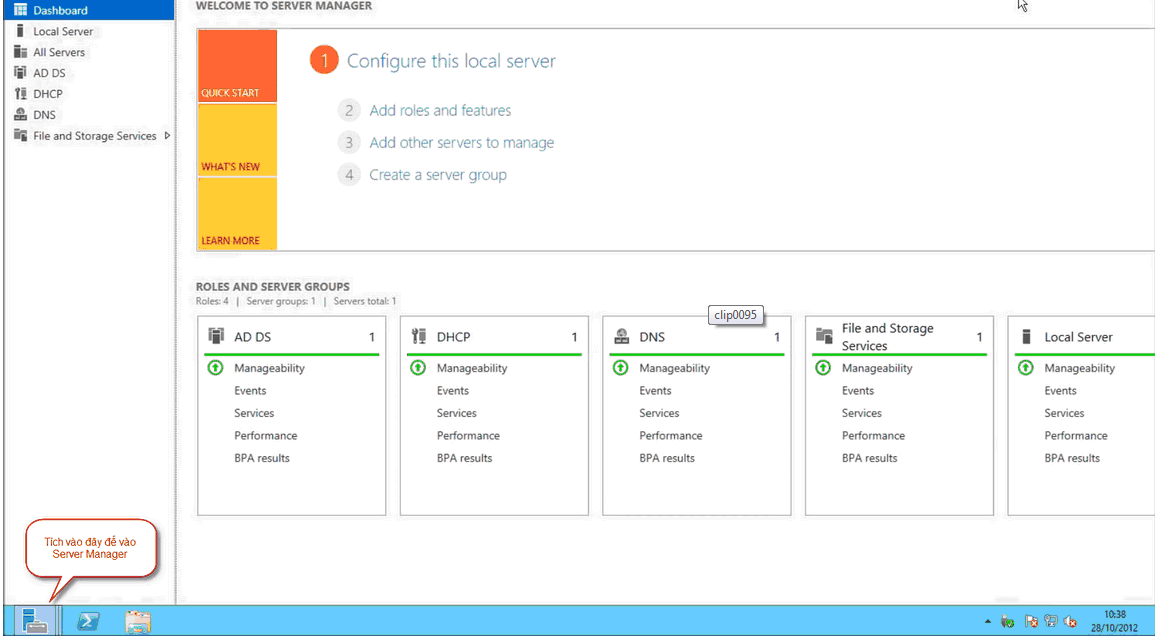Expand the File and Storage Services arrow
Viewport: 1158px width, 638px height.
(x=168, y=136)
